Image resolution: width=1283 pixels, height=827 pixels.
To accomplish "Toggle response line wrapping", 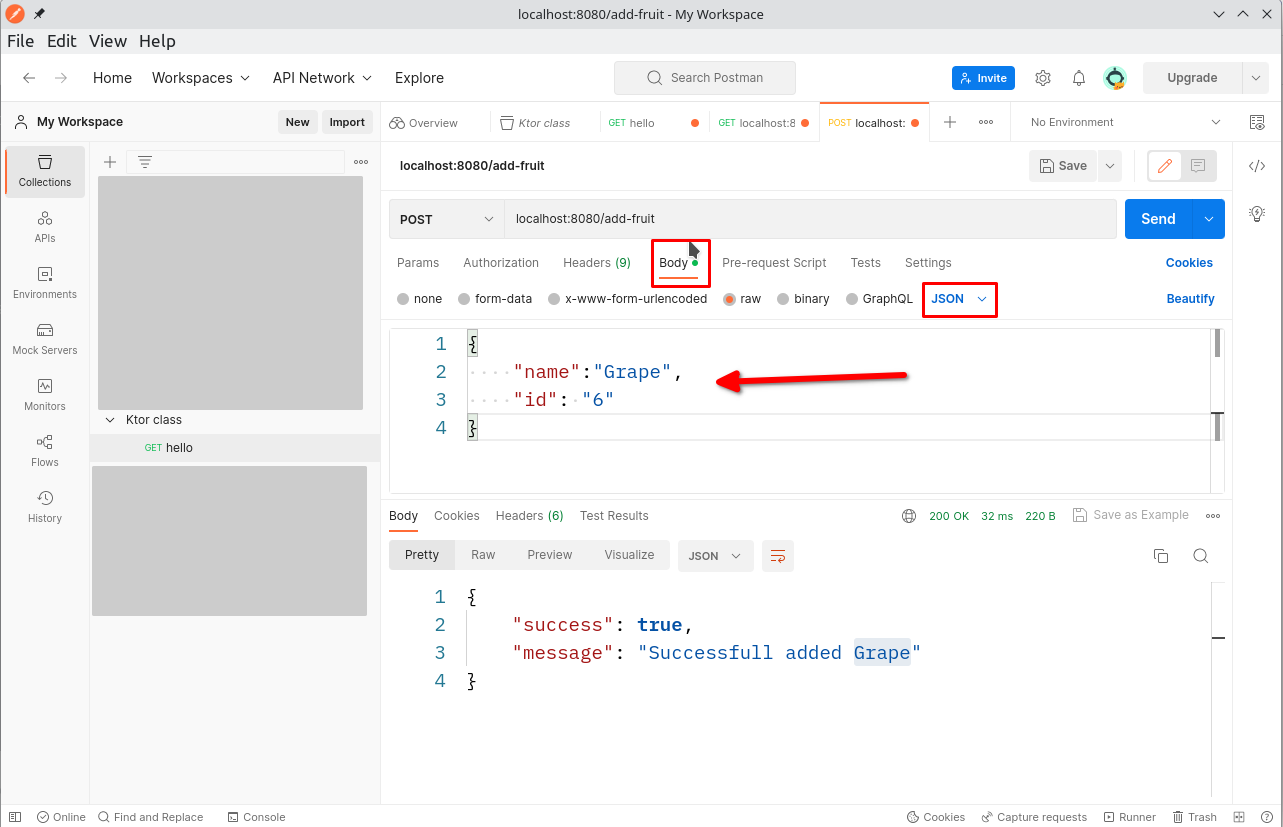I will [x=778, y=556].
